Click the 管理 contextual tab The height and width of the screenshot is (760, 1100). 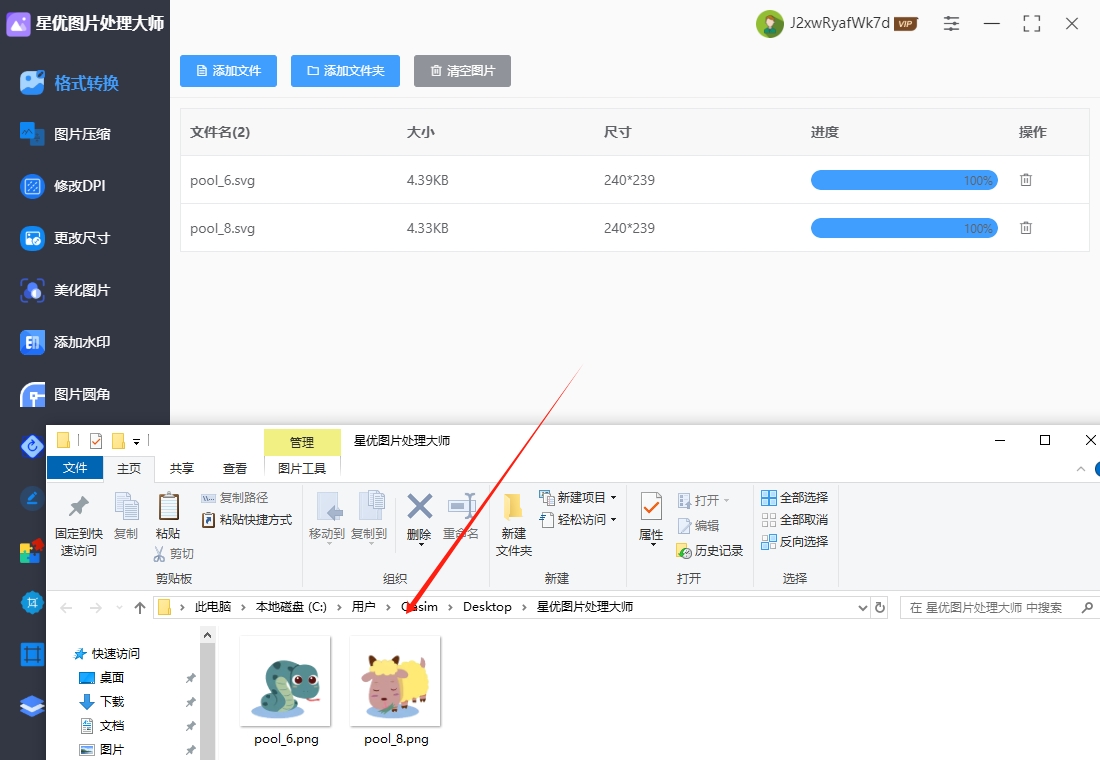[x=302, y=442]
